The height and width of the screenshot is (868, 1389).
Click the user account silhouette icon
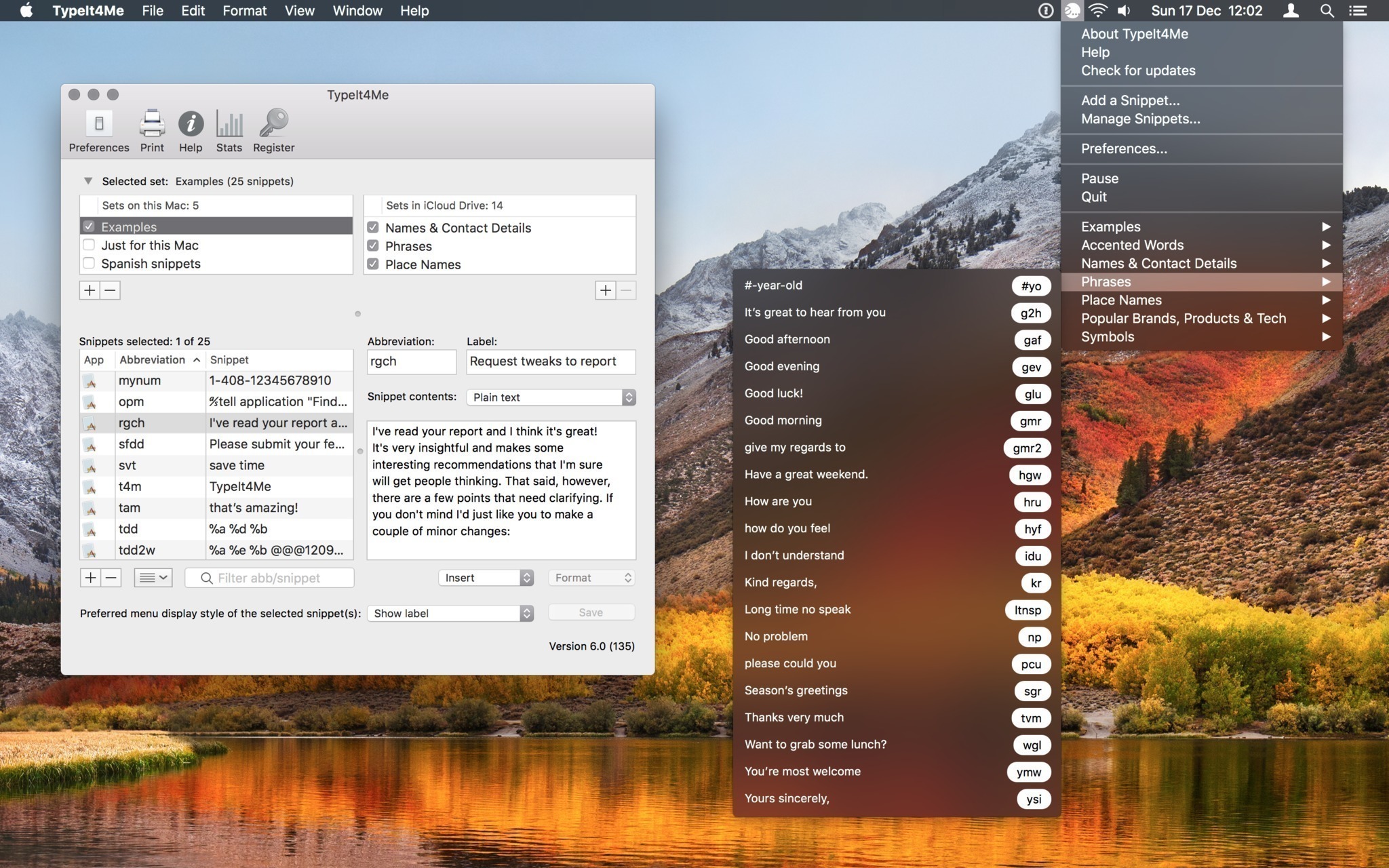1291,10
